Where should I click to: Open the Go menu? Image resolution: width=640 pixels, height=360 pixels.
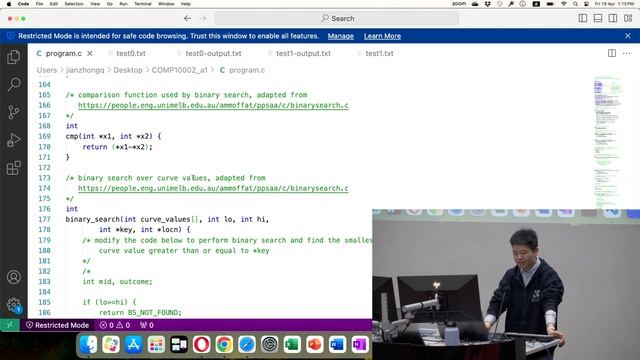tap(109, 4)
